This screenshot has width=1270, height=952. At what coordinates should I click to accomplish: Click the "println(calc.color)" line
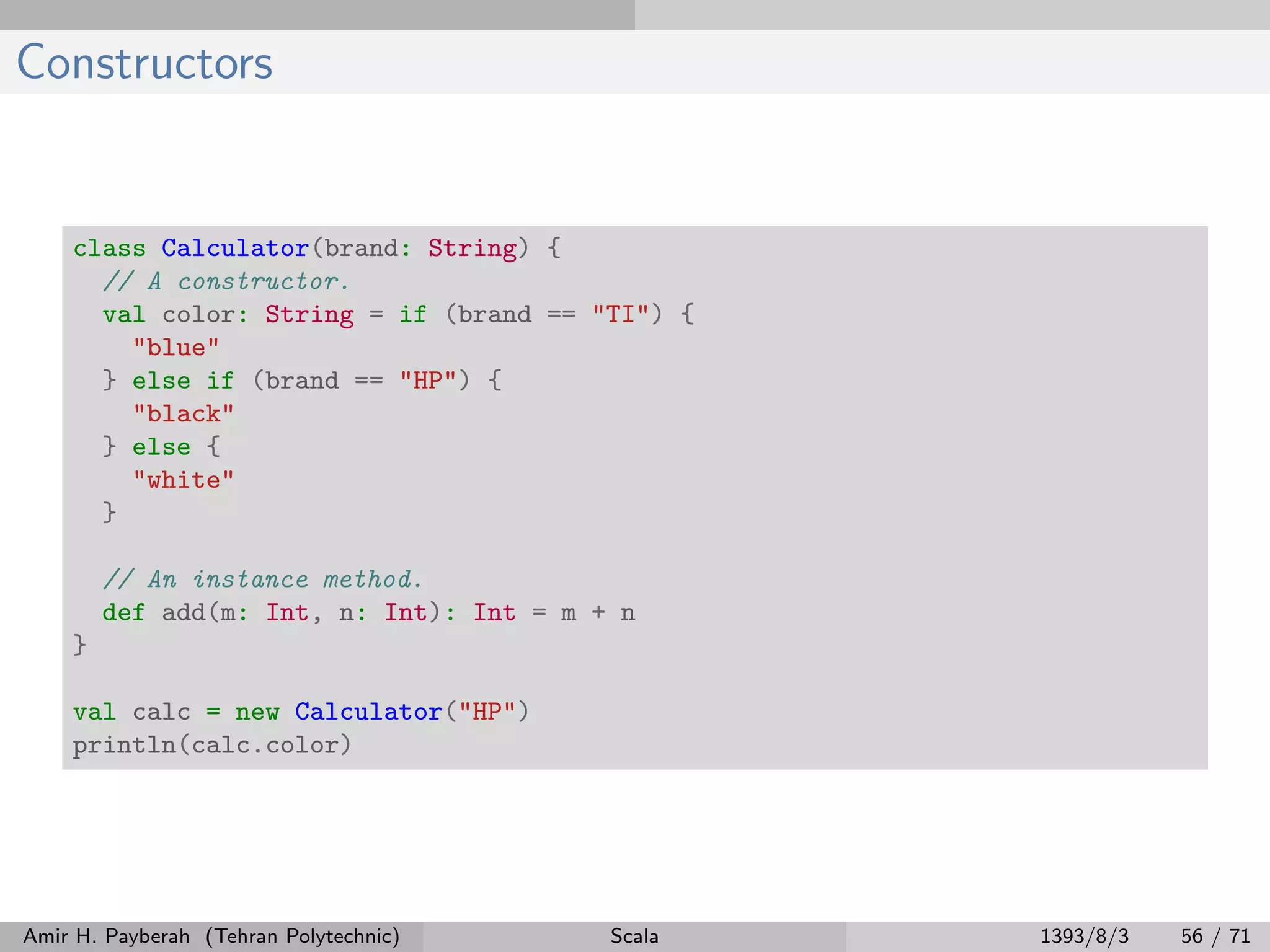[x=212, y=745]
